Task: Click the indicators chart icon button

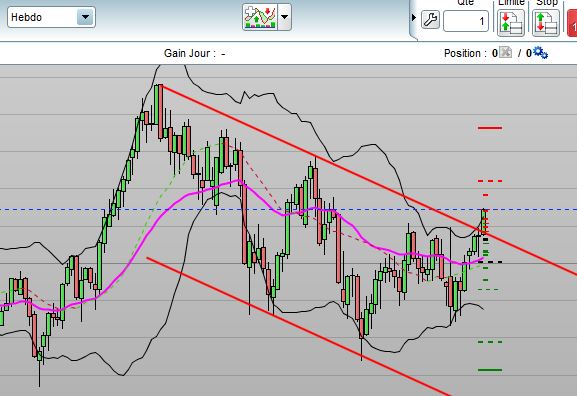Action: [260, 17]
